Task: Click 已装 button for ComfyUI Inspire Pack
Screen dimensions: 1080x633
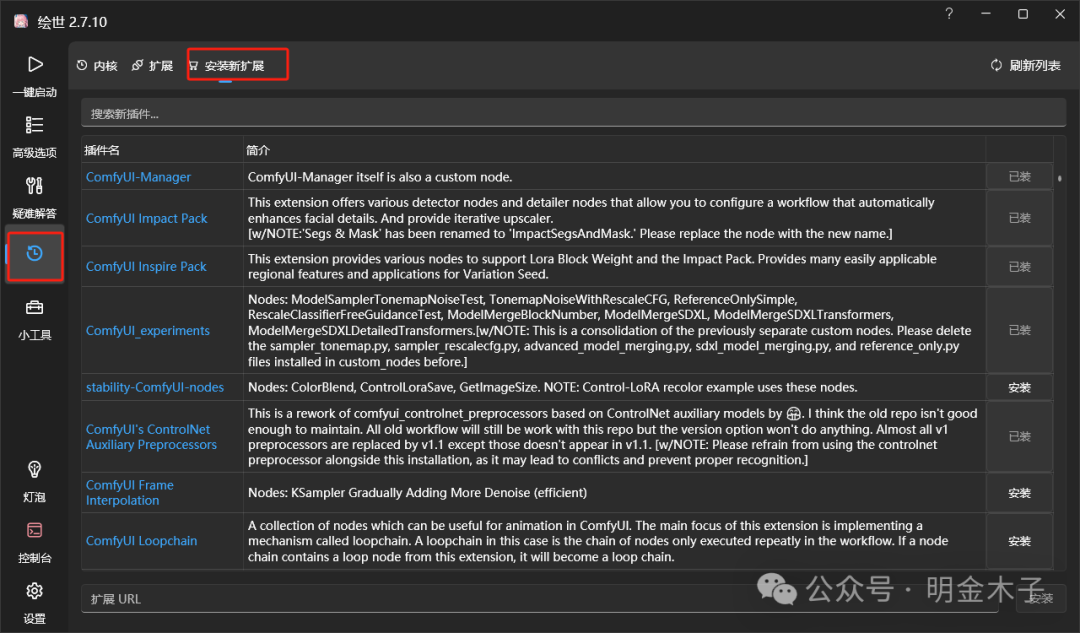Action: (1019, 267)
